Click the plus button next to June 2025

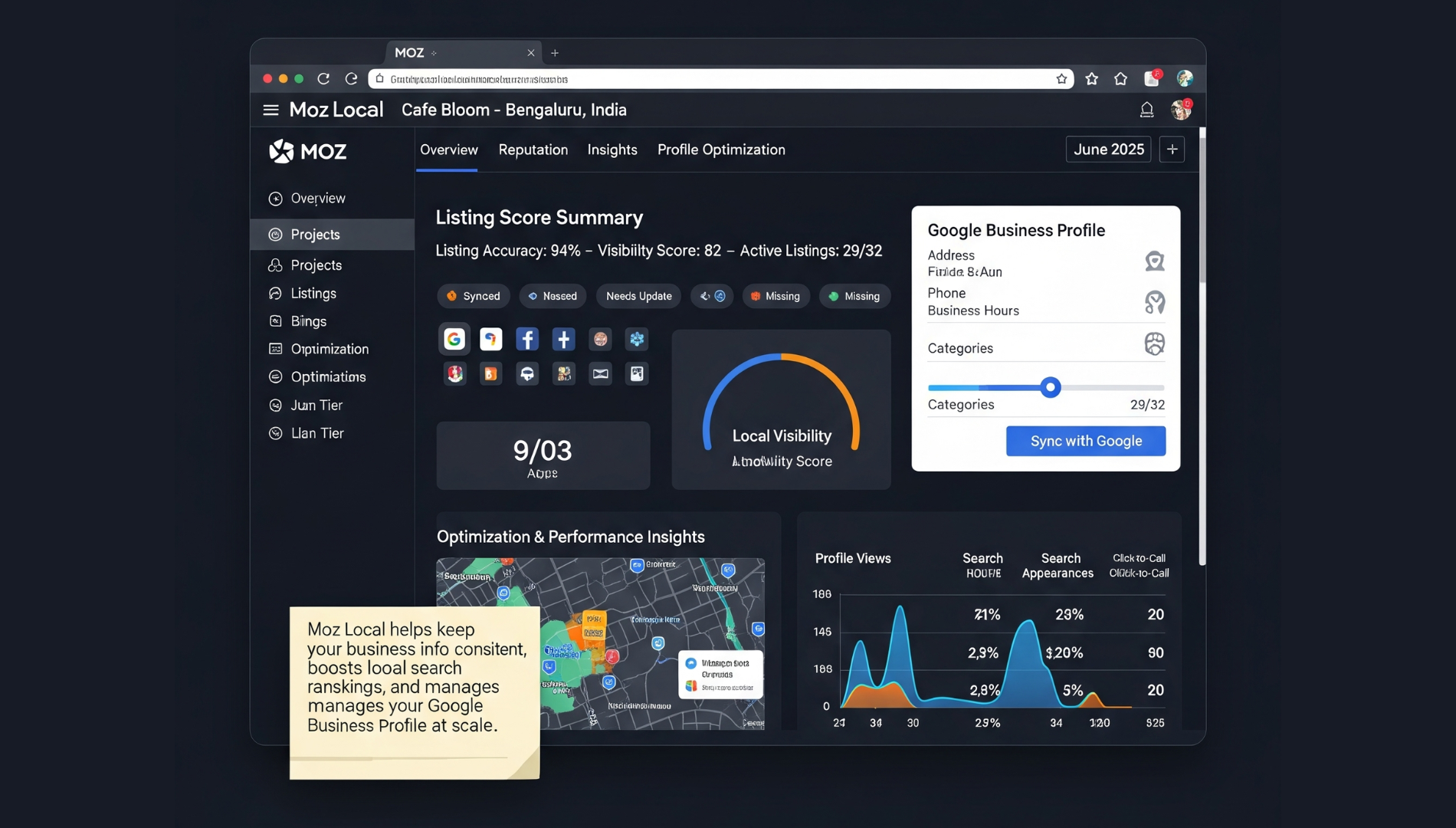tap(1172, 149)
